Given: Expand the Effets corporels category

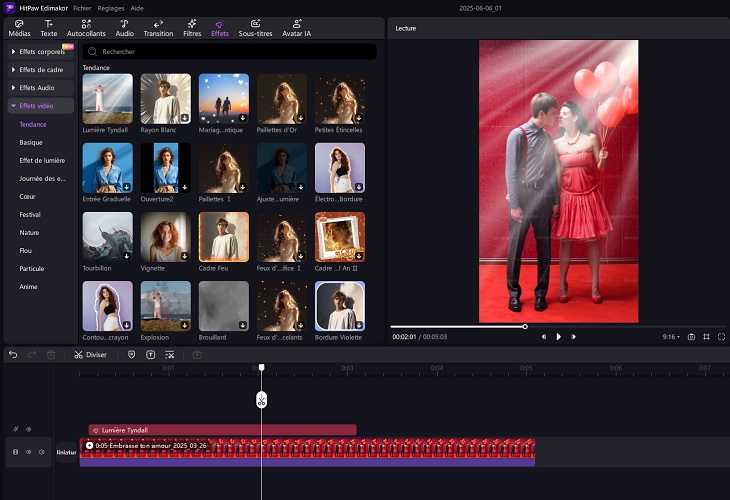Looking at the screenshot, I should click(x=41, y=52).
